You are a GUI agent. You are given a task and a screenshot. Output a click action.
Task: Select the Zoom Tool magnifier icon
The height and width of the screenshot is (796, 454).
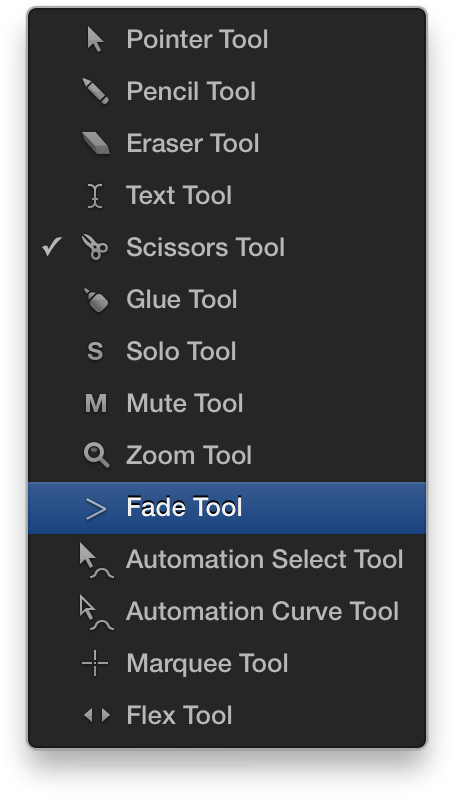click(x=96, y=455)
